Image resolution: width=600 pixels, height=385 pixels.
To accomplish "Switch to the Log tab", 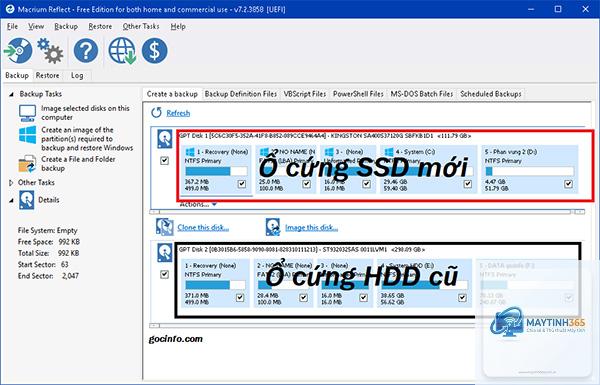I will pyautogui.click(x=77, y=75).
